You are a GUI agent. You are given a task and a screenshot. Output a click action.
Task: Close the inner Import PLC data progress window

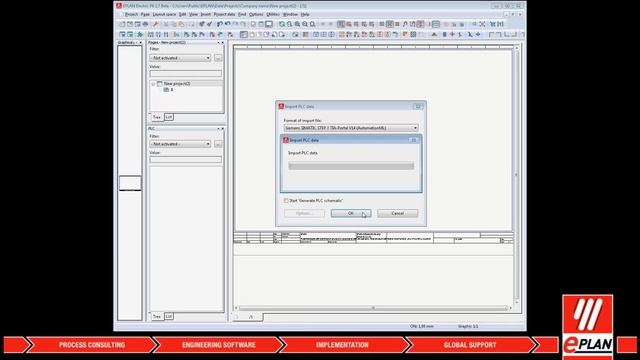413,140
